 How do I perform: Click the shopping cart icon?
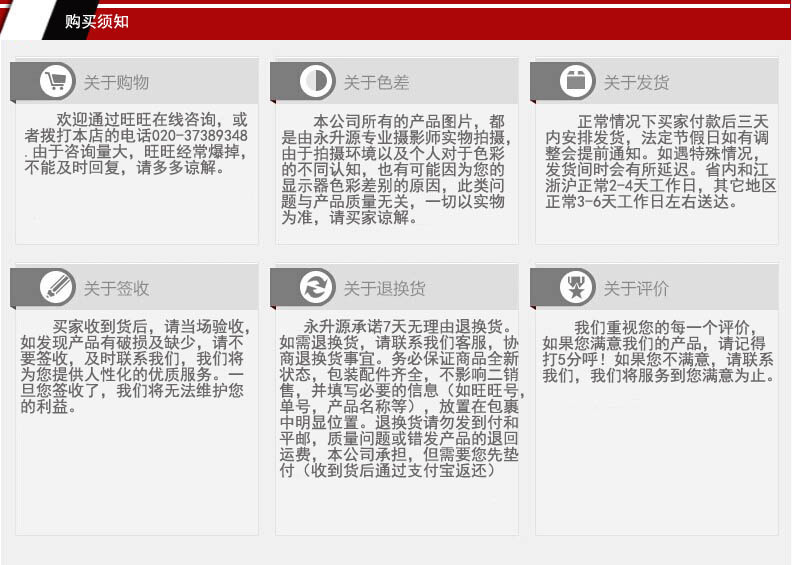click(x=55, y=82)
